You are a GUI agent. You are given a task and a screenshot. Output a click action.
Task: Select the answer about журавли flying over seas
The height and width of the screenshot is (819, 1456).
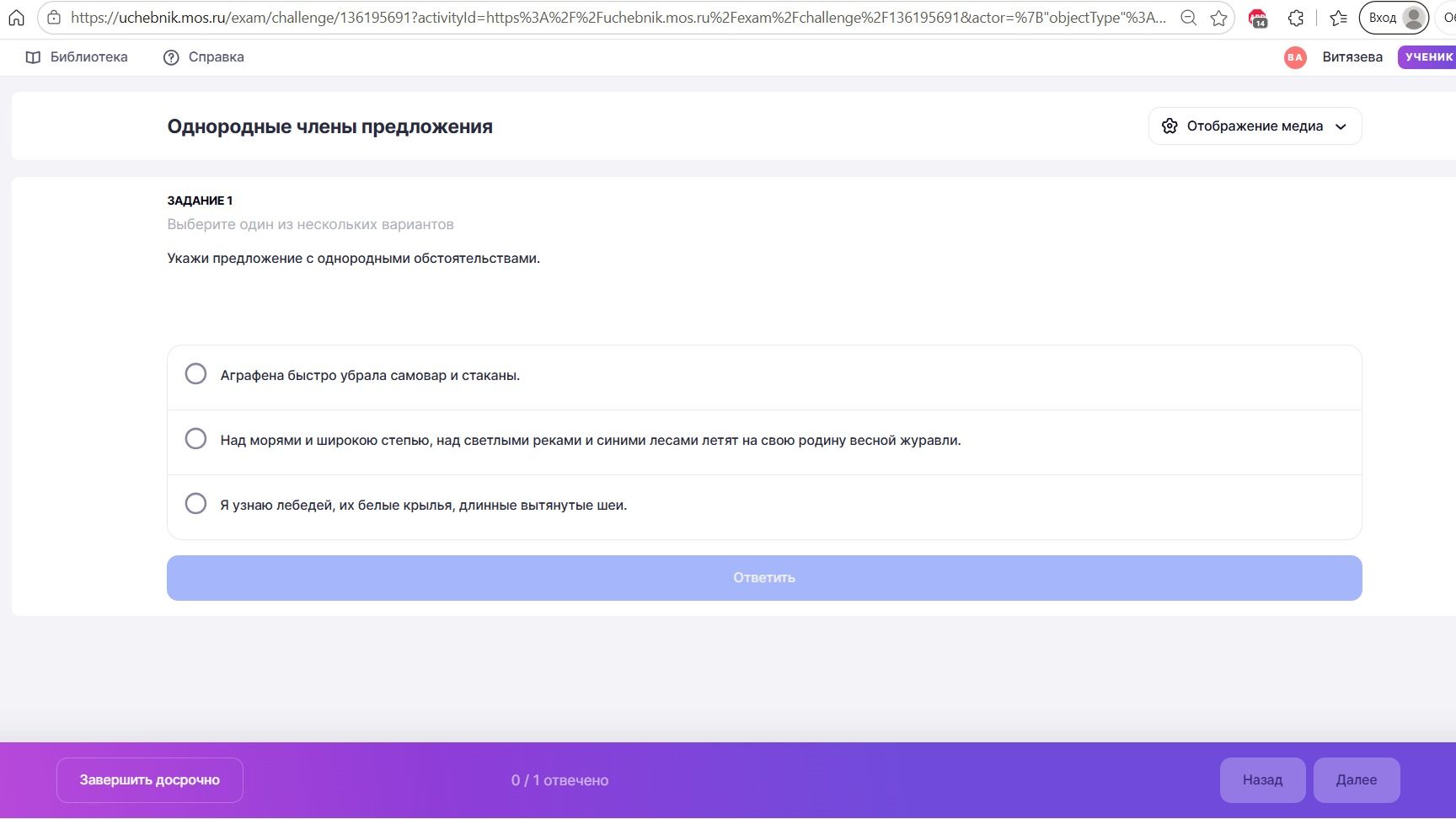(764, 440)
